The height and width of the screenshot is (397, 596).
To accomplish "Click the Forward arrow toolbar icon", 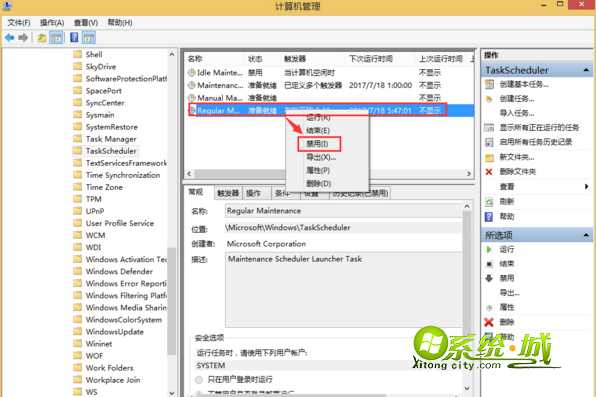I will [x=23, y=38].
